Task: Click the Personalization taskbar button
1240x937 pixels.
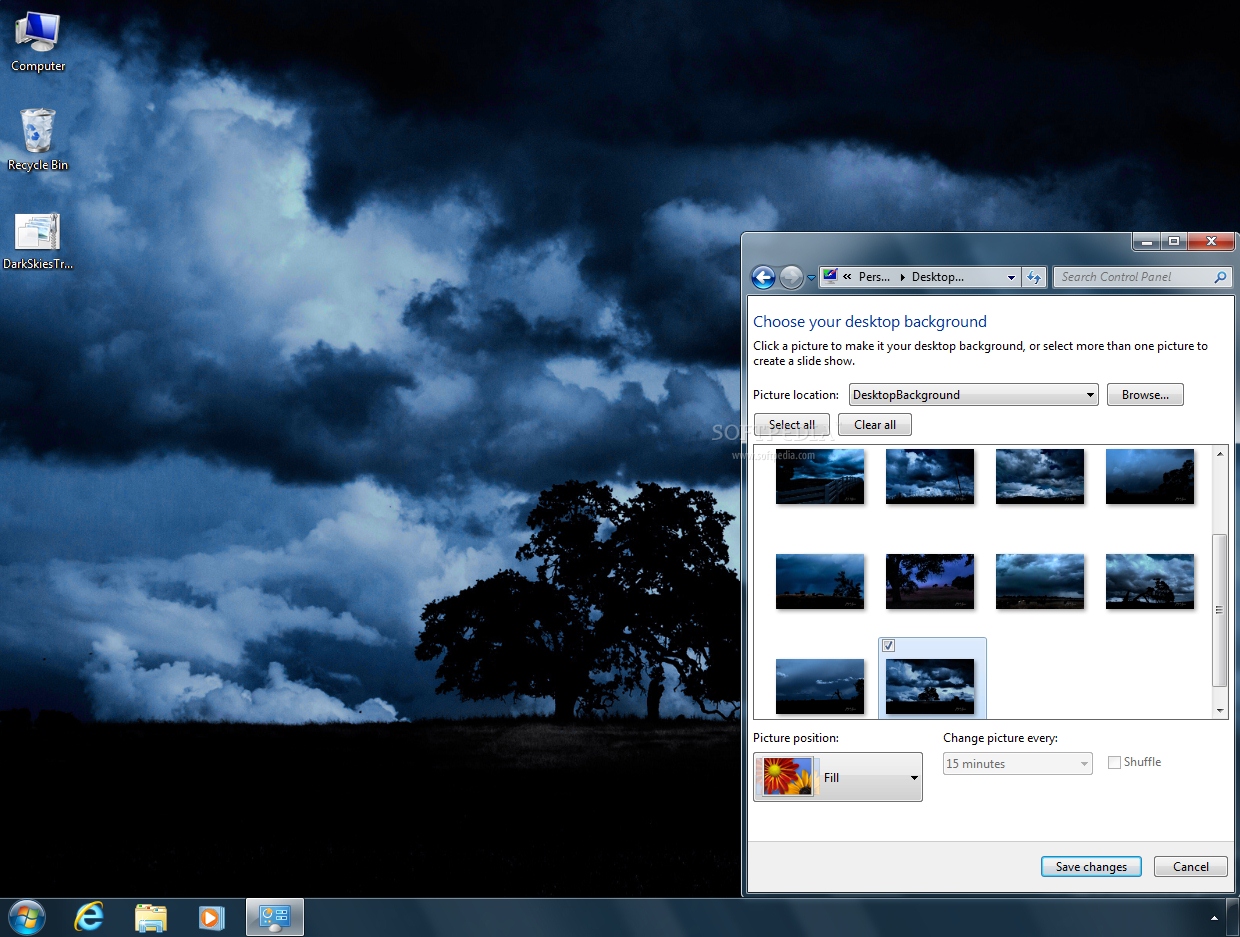Action: [275, 917]
